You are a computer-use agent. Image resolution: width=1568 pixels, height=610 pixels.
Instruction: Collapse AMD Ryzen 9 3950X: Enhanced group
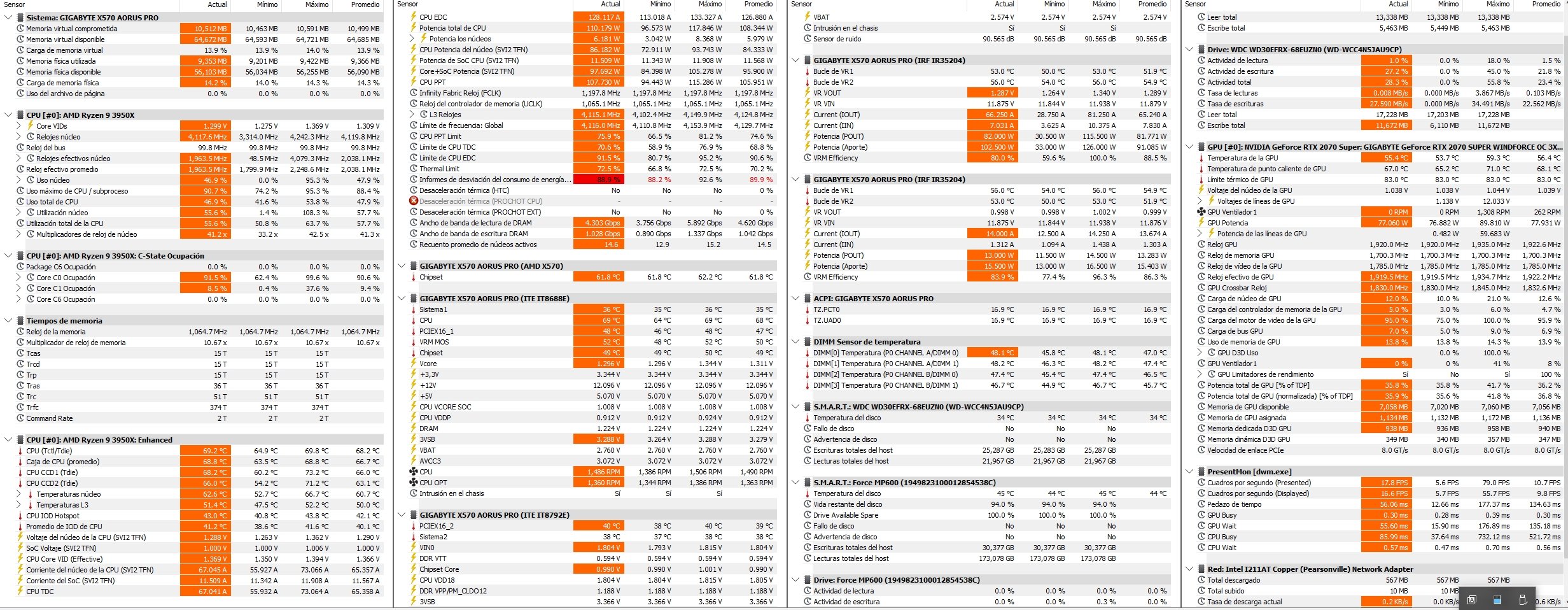click(x=8, y=440)
